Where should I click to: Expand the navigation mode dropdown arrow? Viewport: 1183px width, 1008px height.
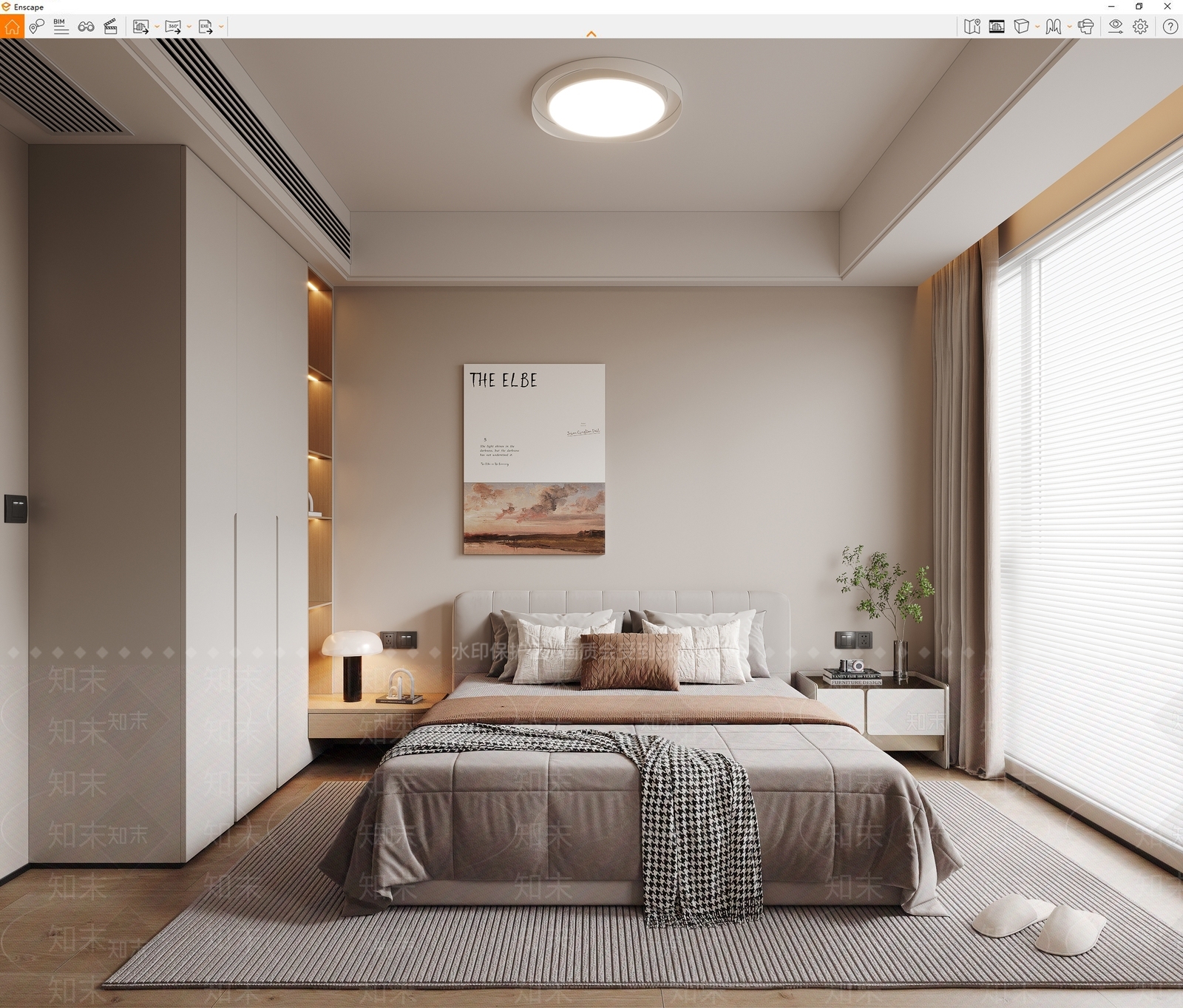click(1069, 27)
